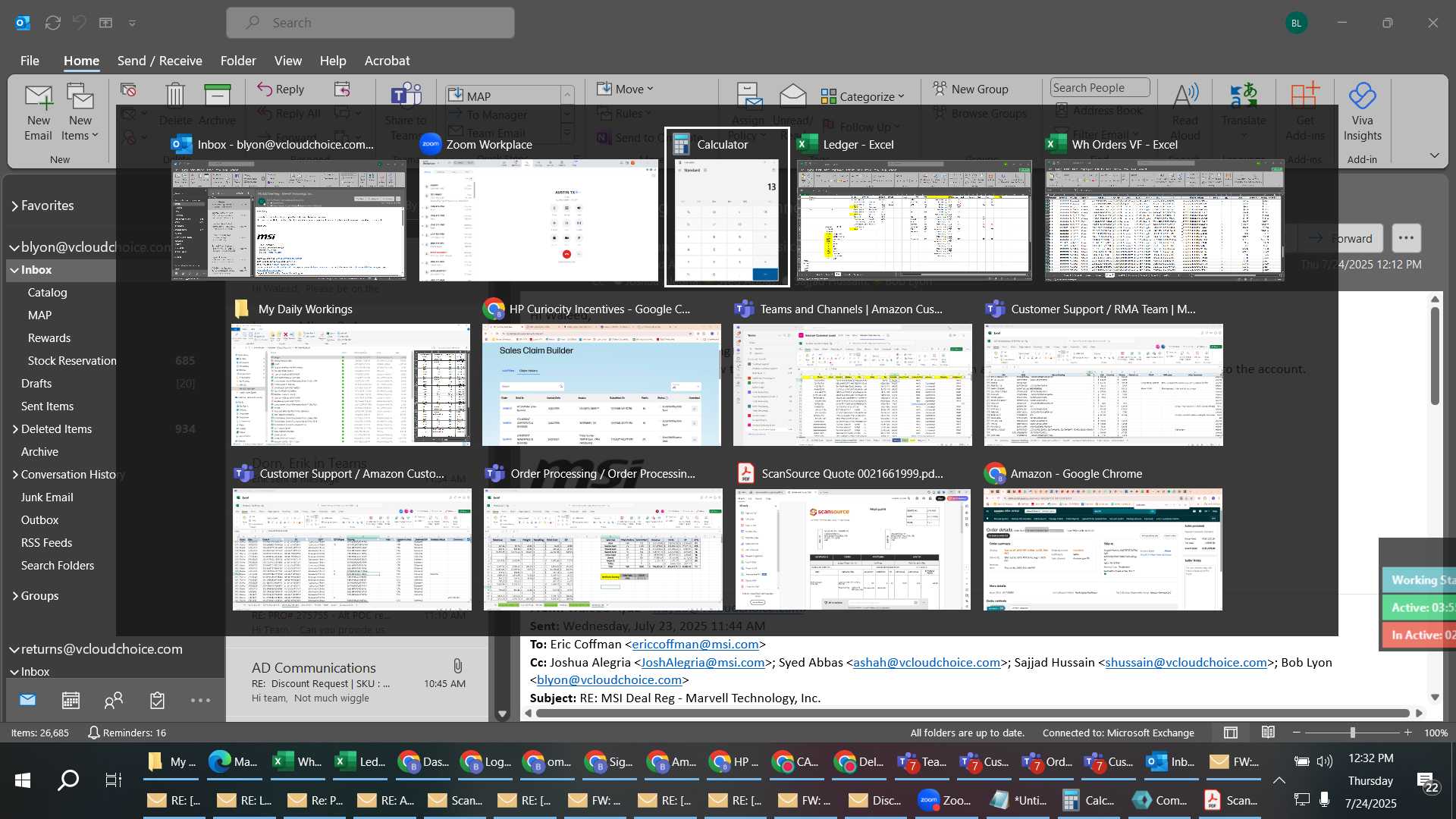Click the zoom slider handle in status bar
Image resolution: width=1456 pixels, height=819 pixels.
1352,733
